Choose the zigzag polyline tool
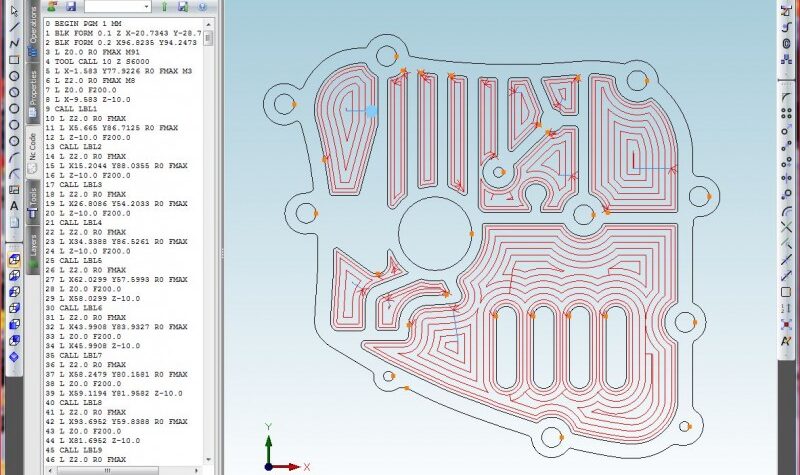This screenshot has height=475, width=800. (x=14, y=43)
